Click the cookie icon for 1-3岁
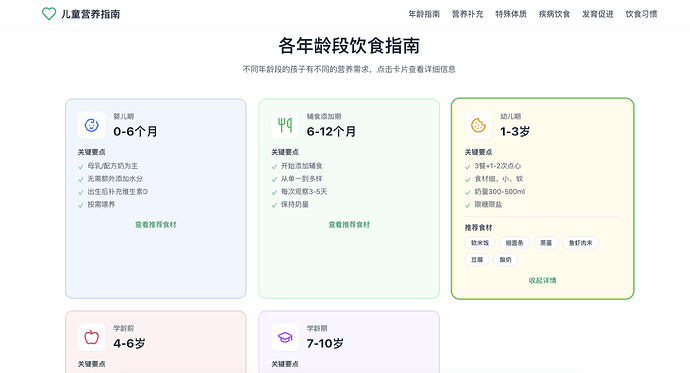This screenshot has width=690, height=373. click(x=478, y=125)
